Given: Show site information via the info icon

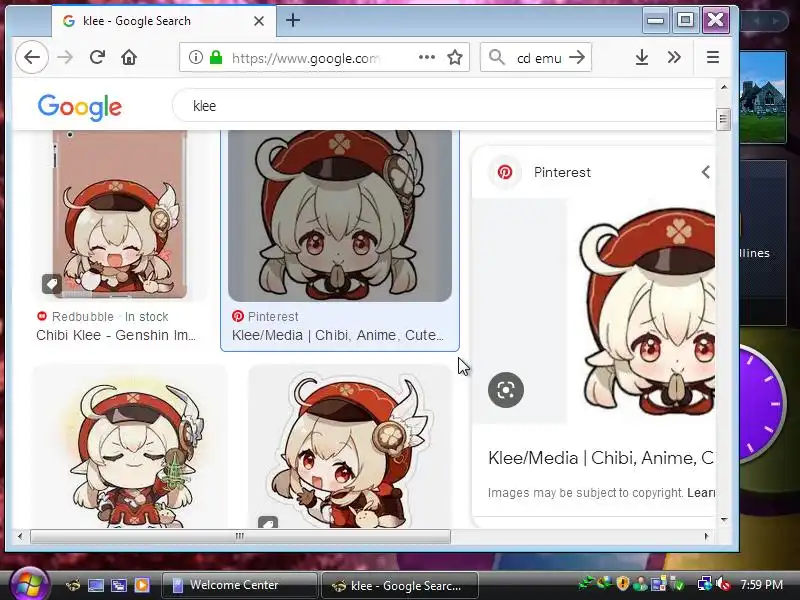Looking at the screenshot, I should [x=195, y=57].
